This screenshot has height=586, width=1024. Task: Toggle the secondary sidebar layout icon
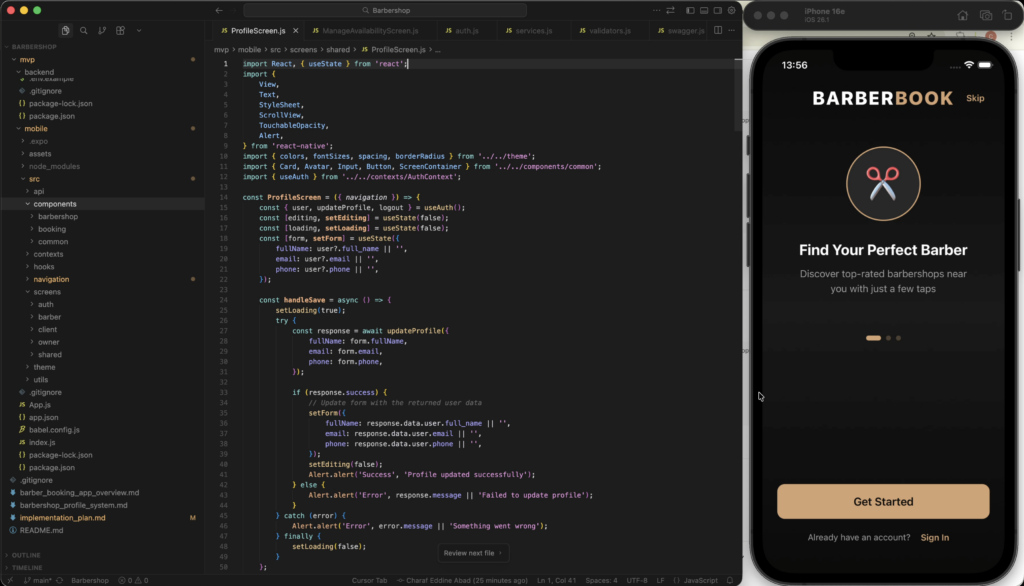click(x=718, y=10)
